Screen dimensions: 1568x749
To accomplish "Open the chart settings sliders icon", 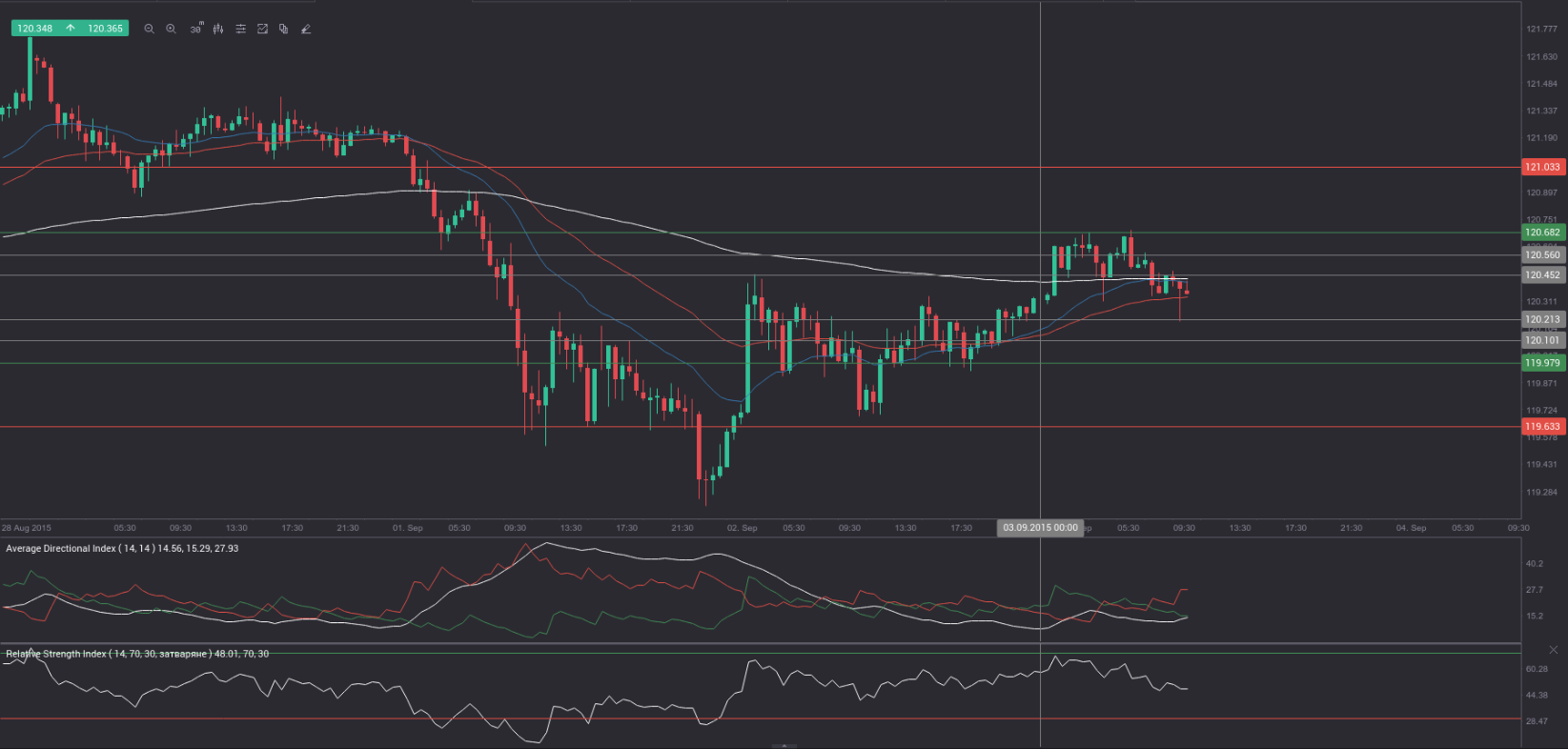I will tap(240, 29).
